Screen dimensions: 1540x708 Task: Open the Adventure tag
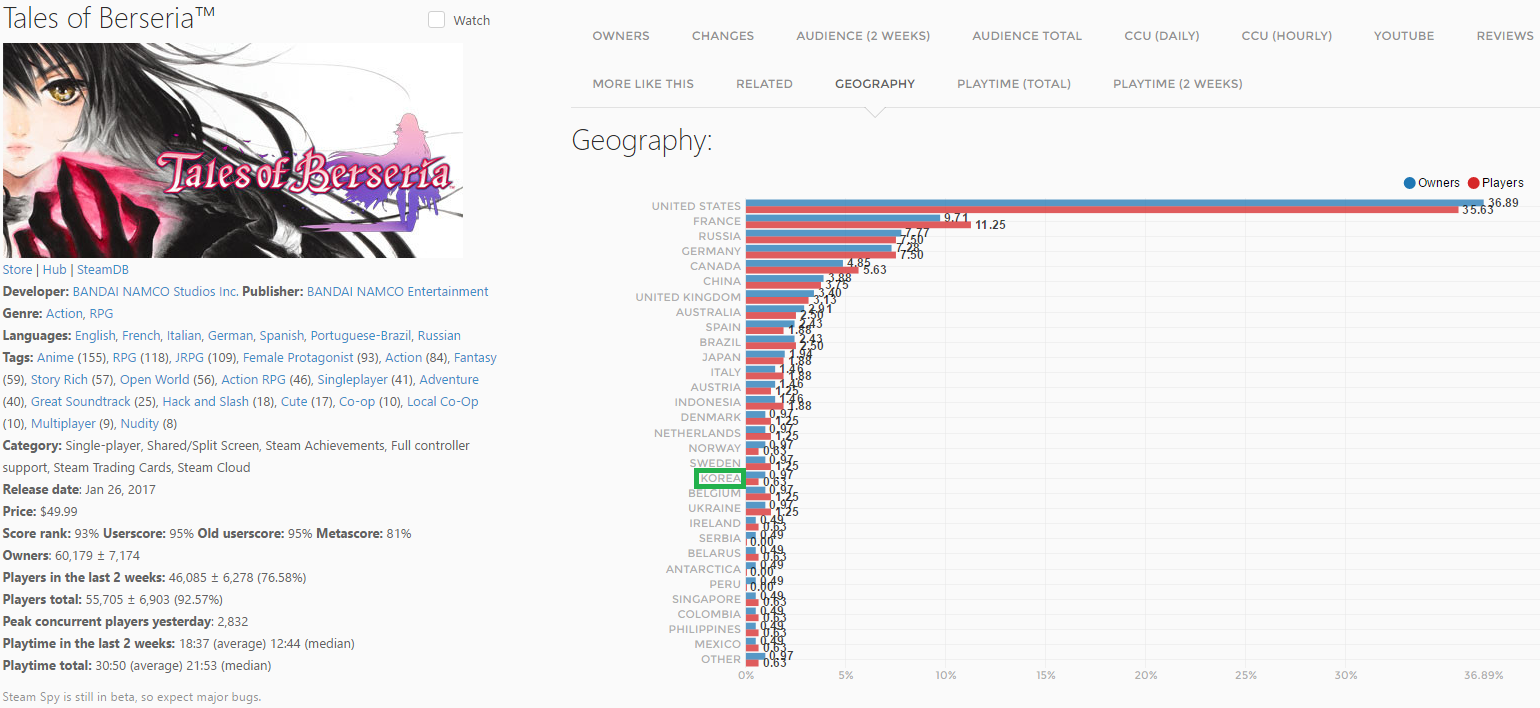point(449,380)
